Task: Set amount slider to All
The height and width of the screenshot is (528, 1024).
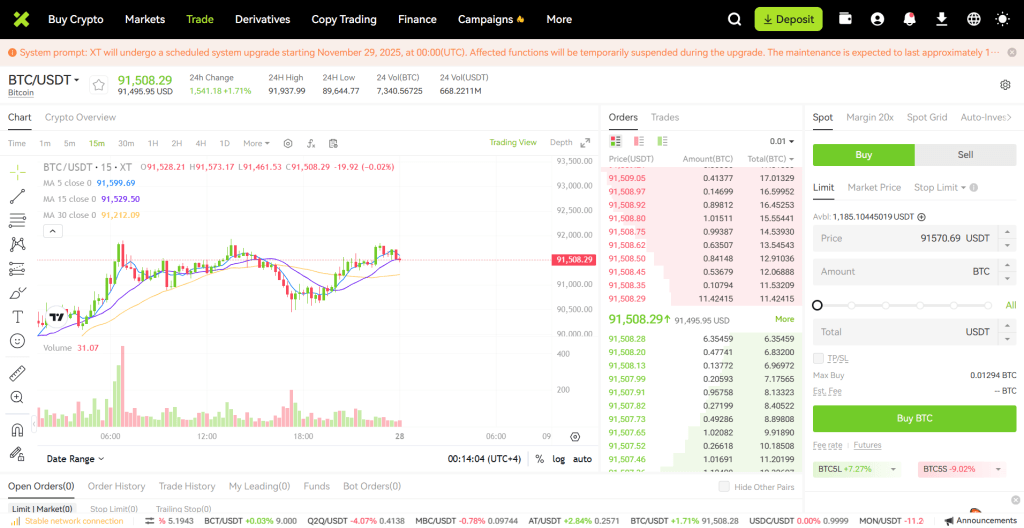Action: tap(1010, 305)
